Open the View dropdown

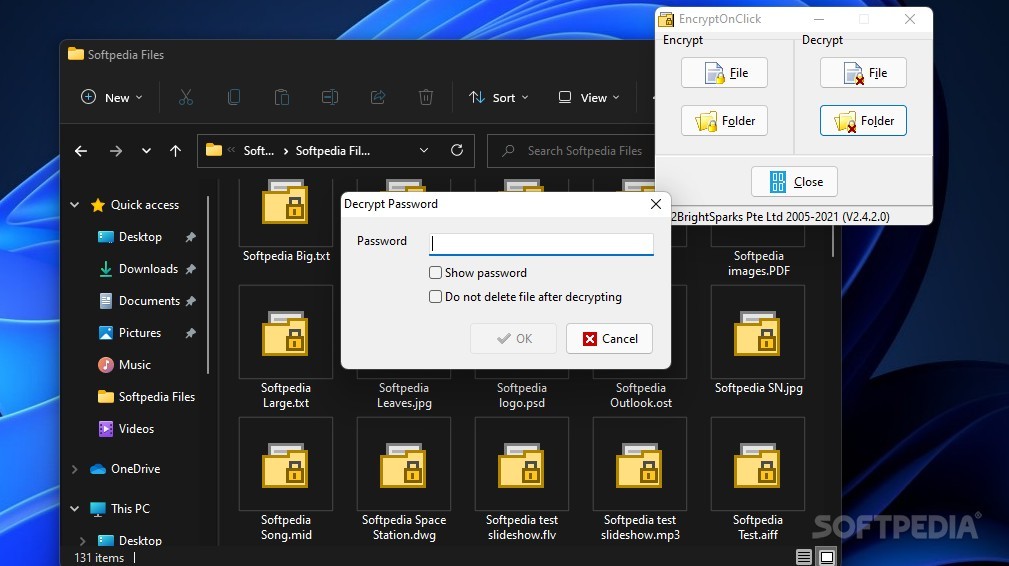pyautogui.click(x=589, y=98)
